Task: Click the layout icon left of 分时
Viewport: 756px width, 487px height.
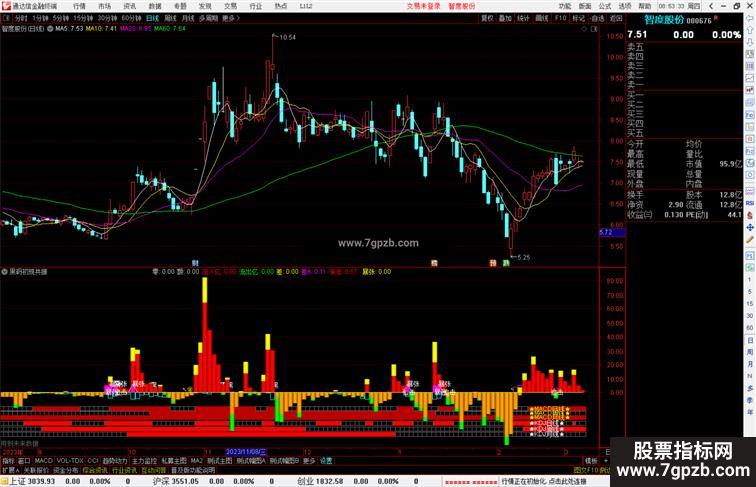Action: pyautogui.click(x=6, y=18)
